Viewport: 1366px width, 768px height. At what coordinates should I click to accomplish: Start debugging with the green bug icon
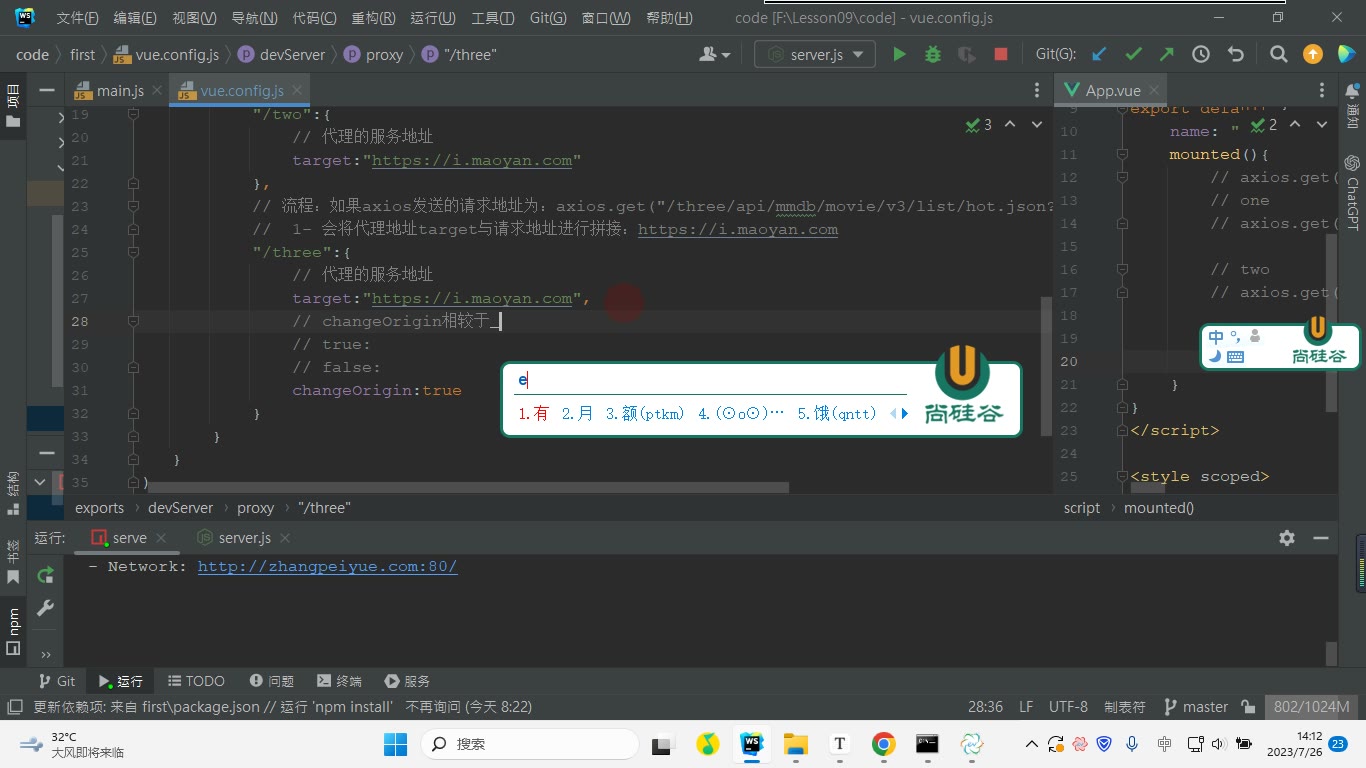933,55
